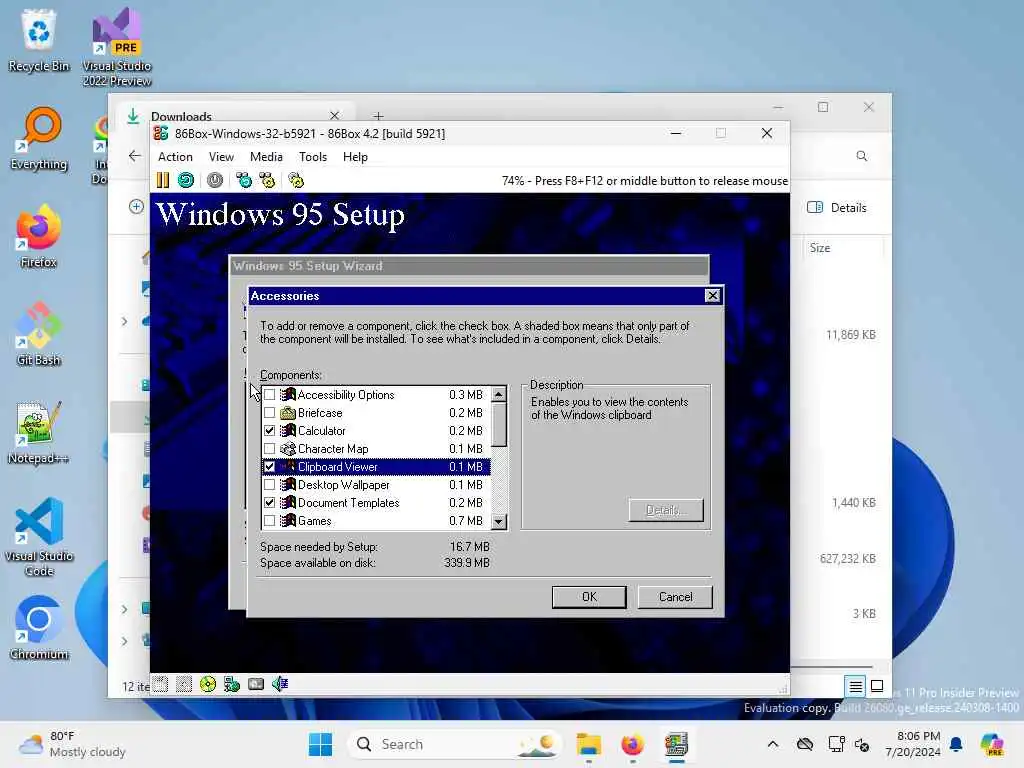Image resolution: width=1024 pixels, height=768 pixels.
Task: Switch to 86Box taskbar icon
Action: 677,744
